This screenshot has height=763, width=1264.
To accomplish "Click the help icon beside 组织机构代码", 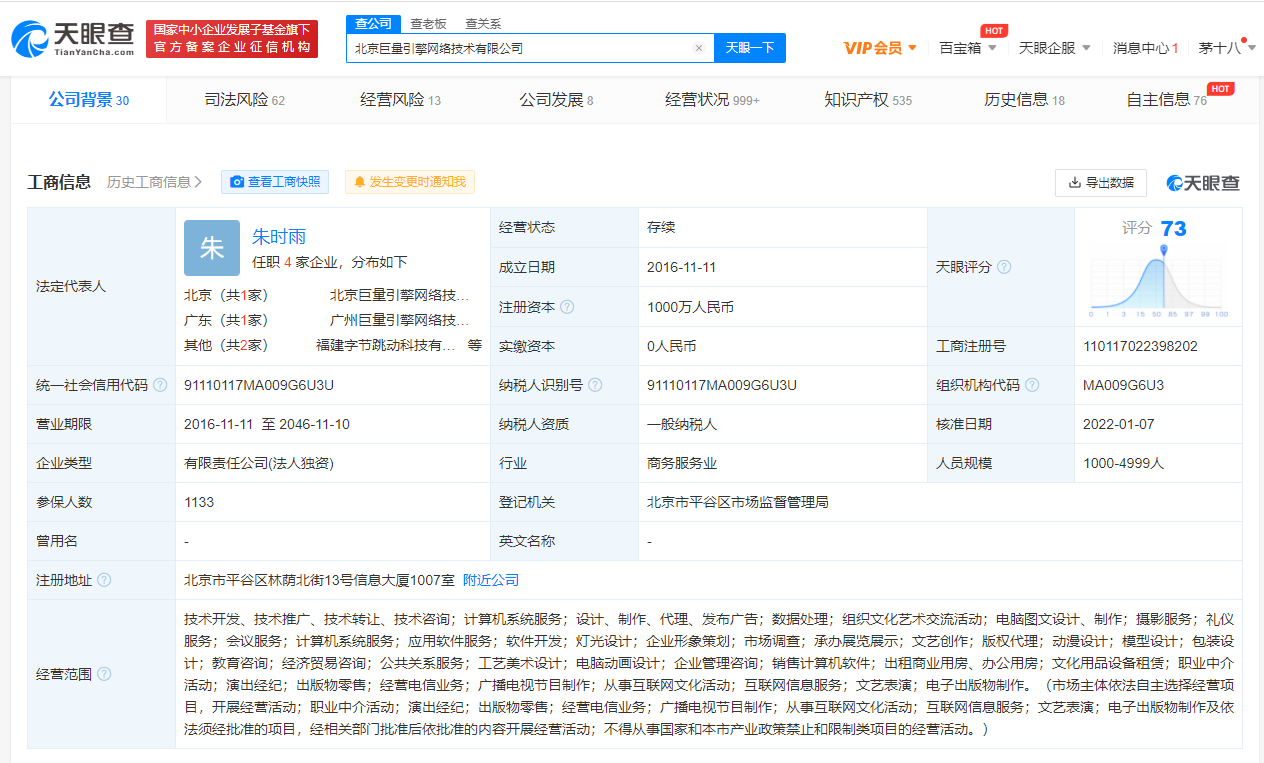I will 1032,385.
